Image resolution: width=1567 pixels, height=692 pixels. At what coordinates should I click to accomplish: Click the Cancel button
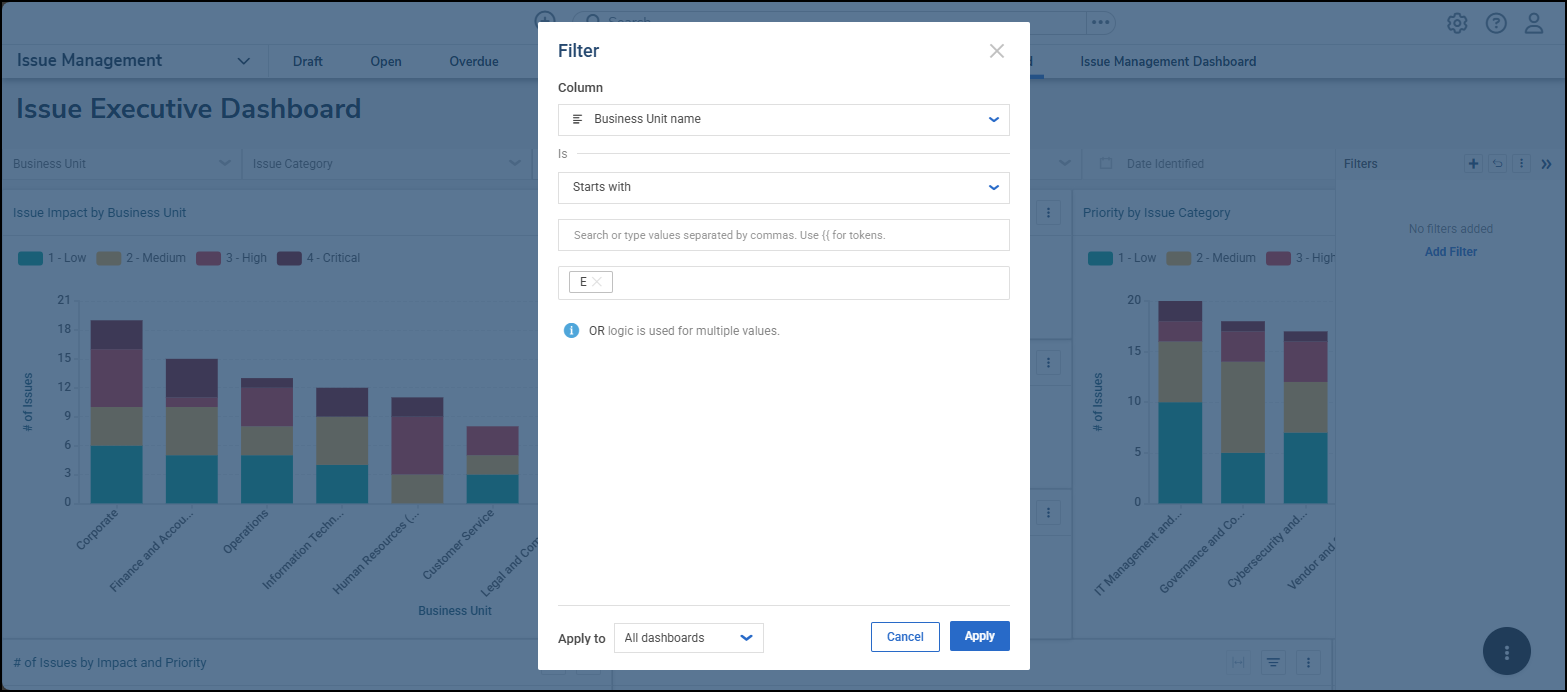click(x=905, y=637)
